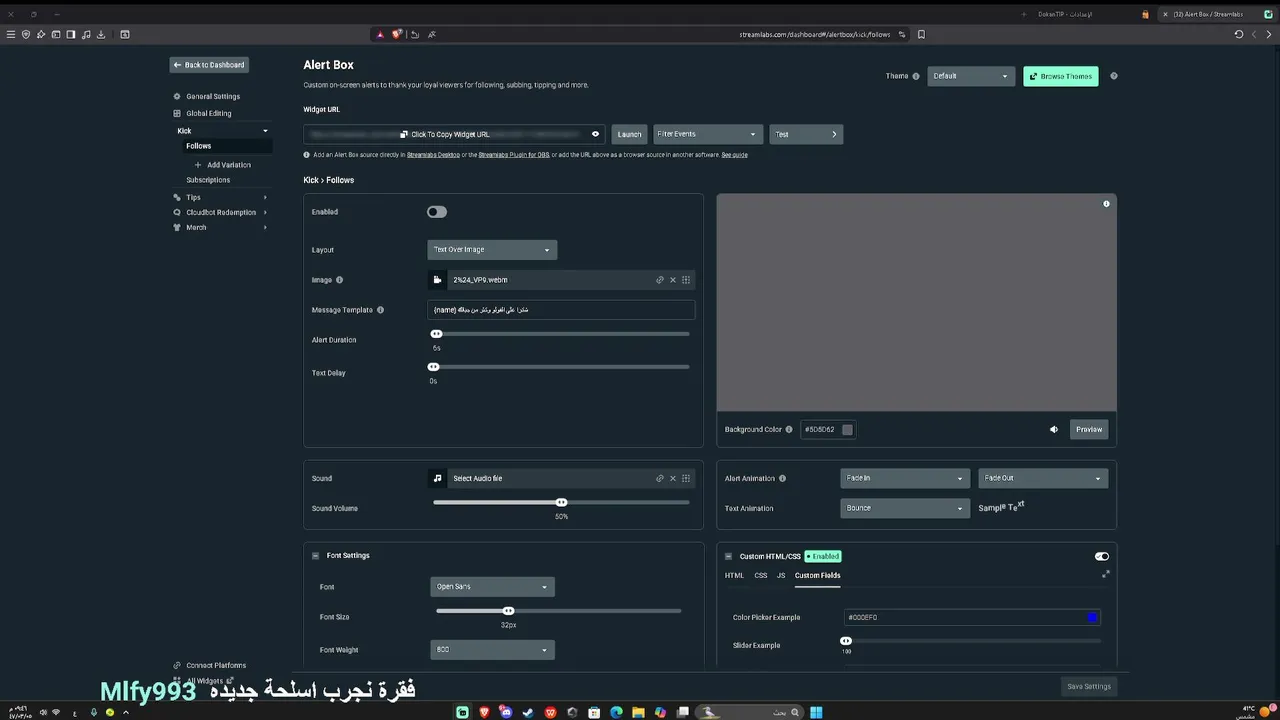This screenshot has width=1280, height=720.
Task: Switch to the HTML tab
Action: tap(734, 575)
